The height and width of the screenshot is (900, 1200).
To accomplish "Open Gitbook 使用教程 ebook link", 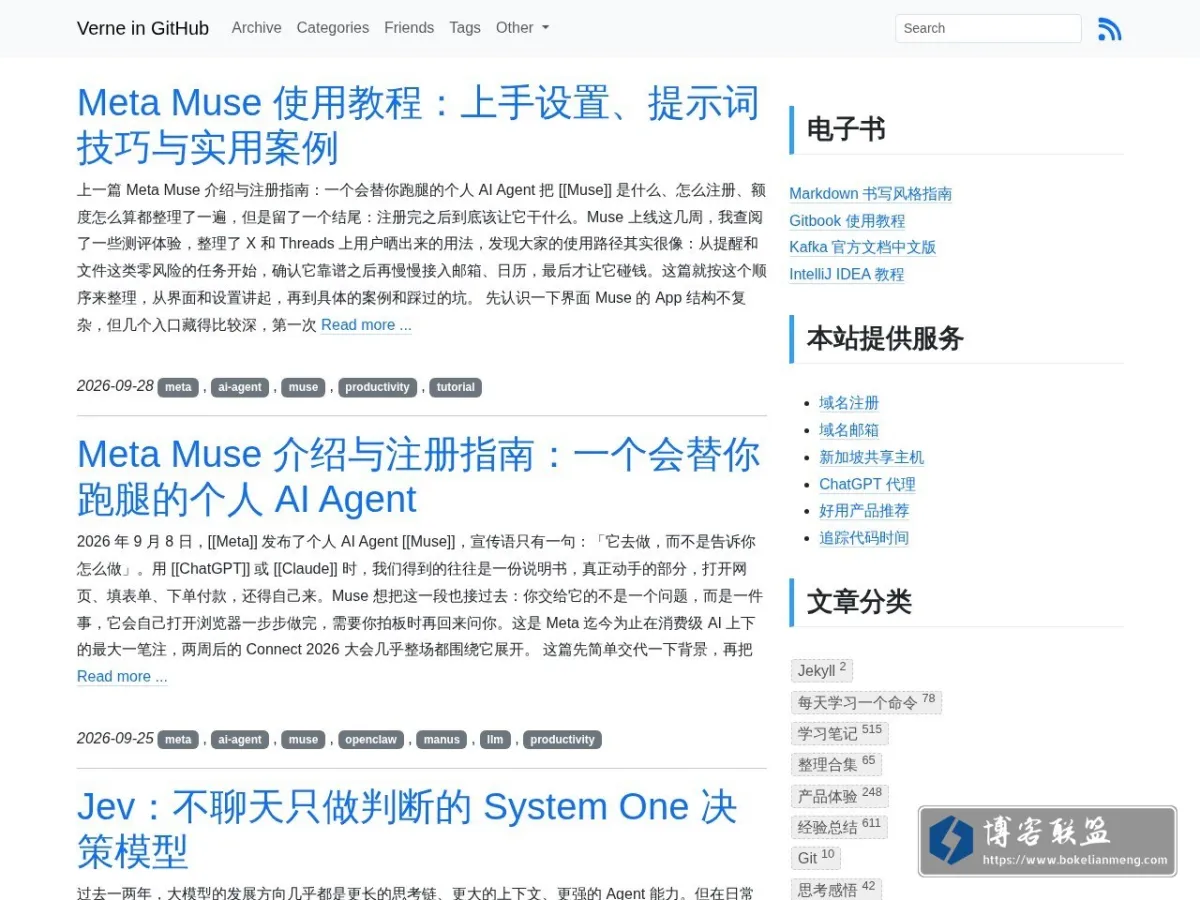I will [x=847, y=221].
